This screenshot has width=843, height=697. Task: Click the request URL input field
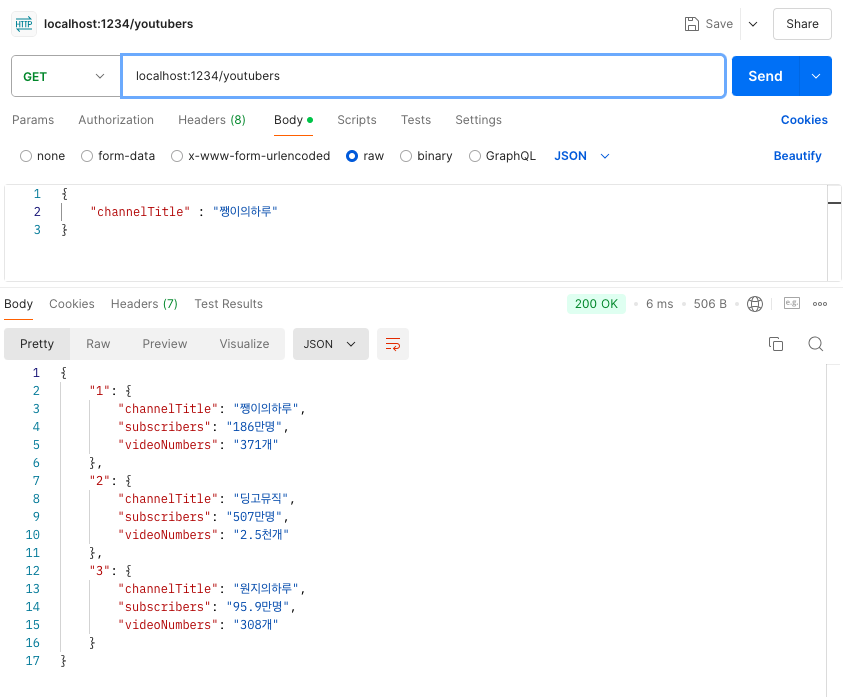[x=424, y=76]
